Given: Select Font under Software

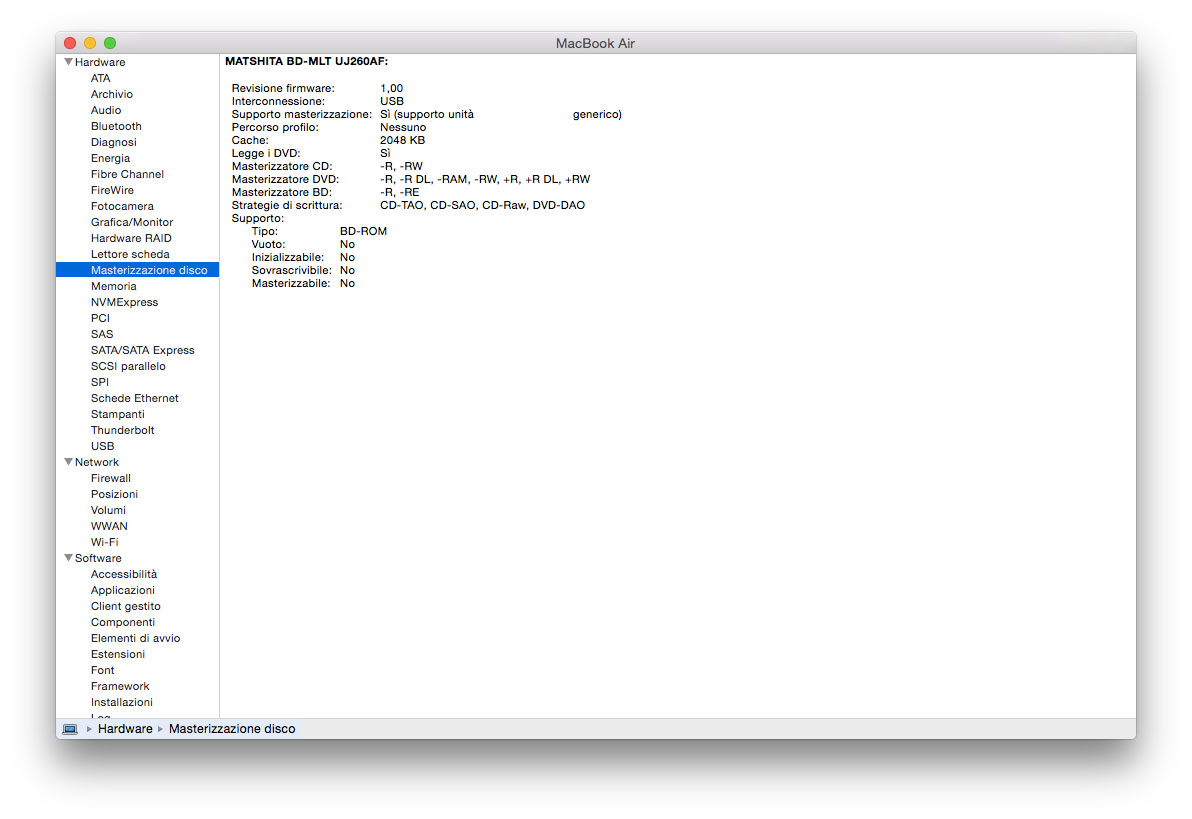Looking at the screenshot, I should click(103, 669).
